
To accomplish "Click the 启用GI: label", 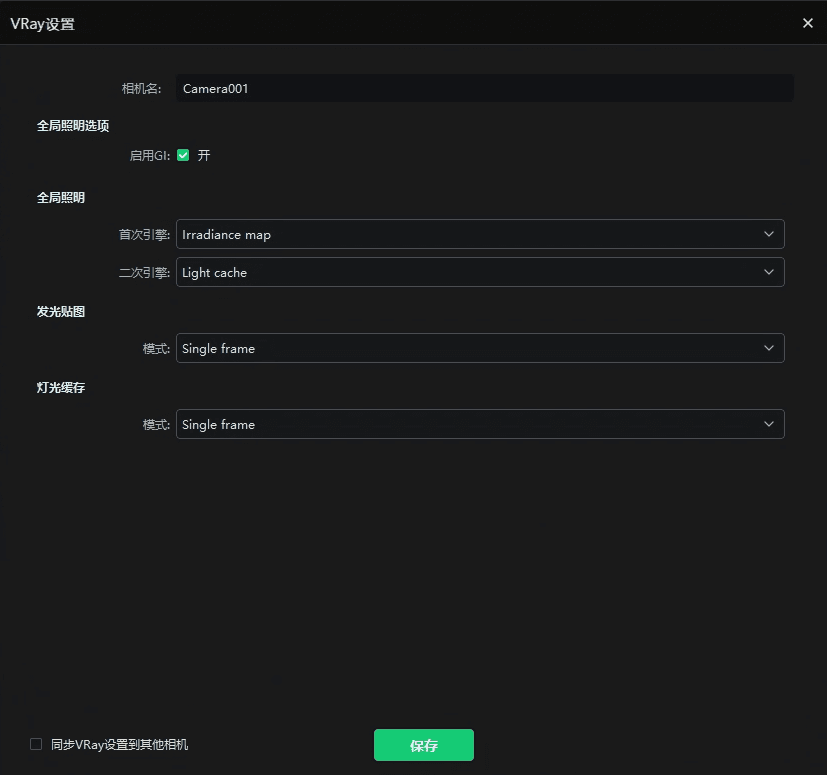I will [150, 156].
